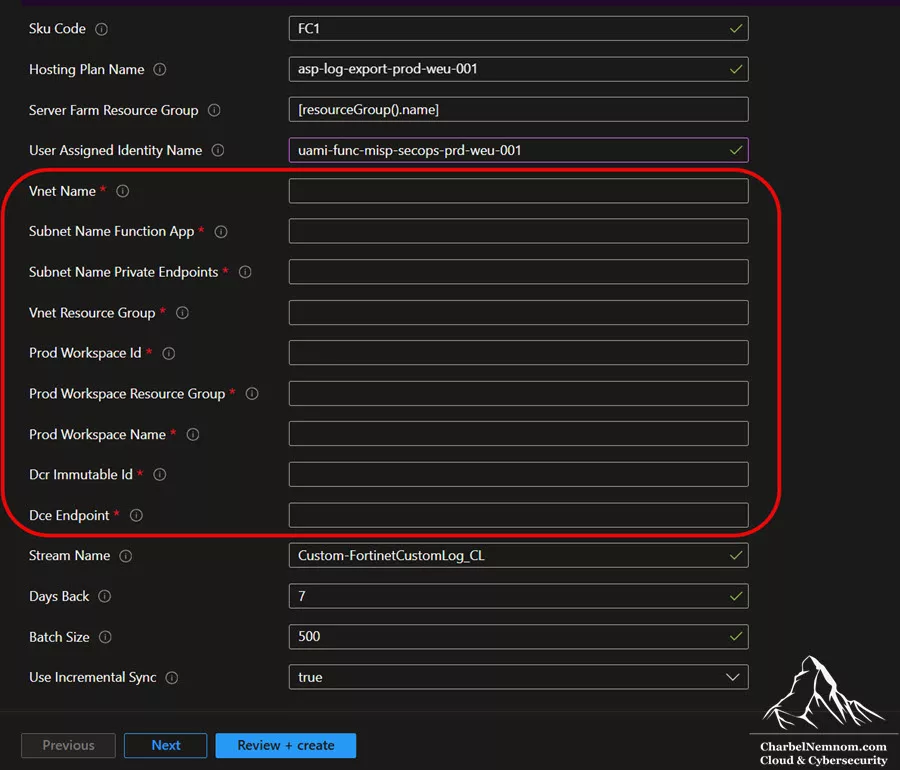The width and height of the screenshot is (900, 770).
Task: Click the Server Farm Resource Group field
Action: pos(518,110)
